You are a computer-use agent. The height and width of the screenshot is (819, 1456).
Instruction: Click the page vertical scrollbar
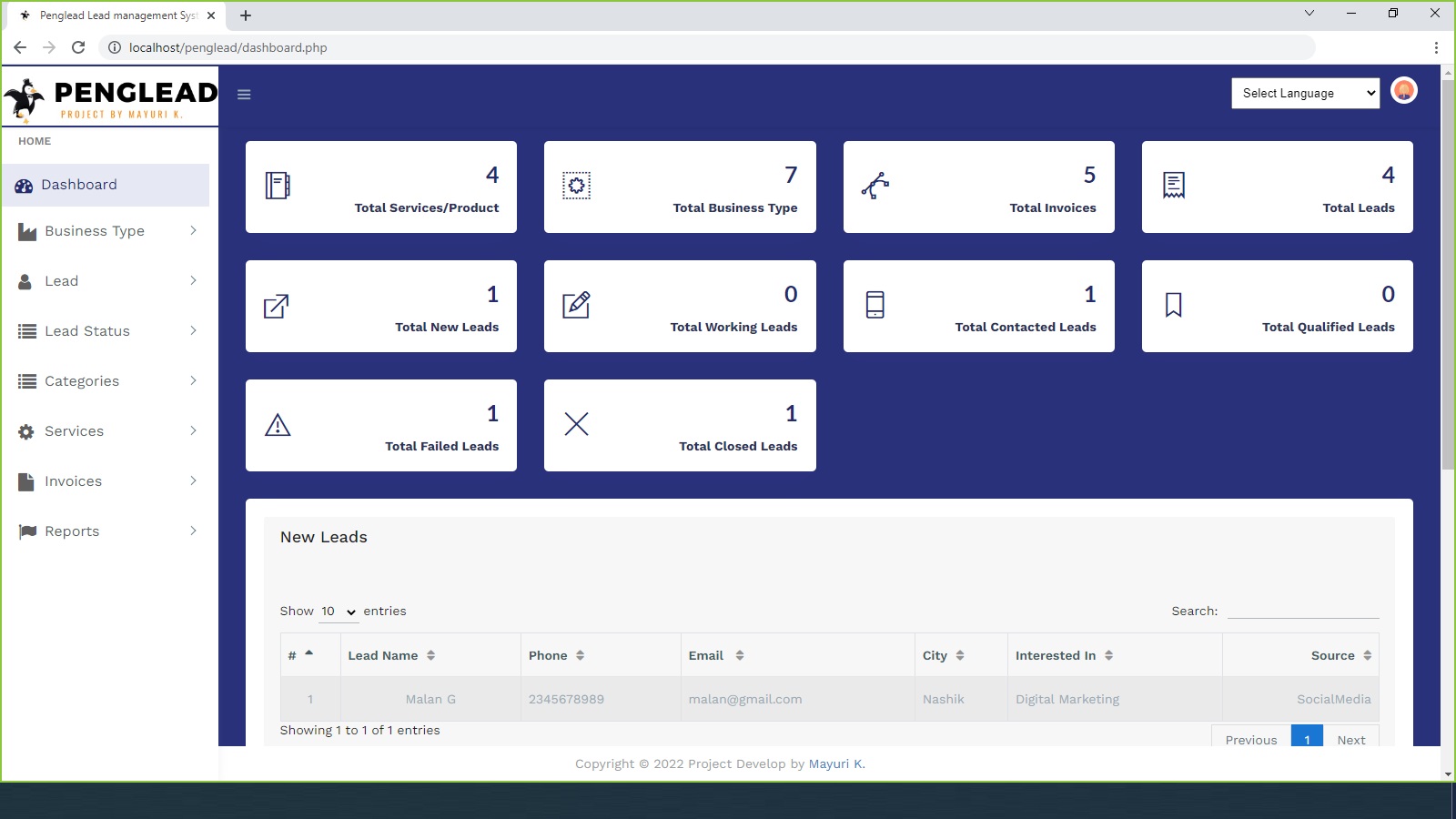tap(1448, 273)
